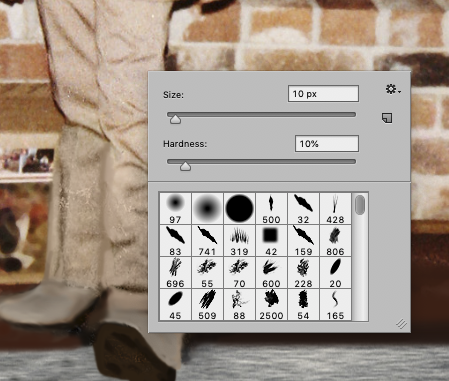
Task: Choose the 70 splatter brush preset
Action: pyautogui.click(x=239, y=272)
